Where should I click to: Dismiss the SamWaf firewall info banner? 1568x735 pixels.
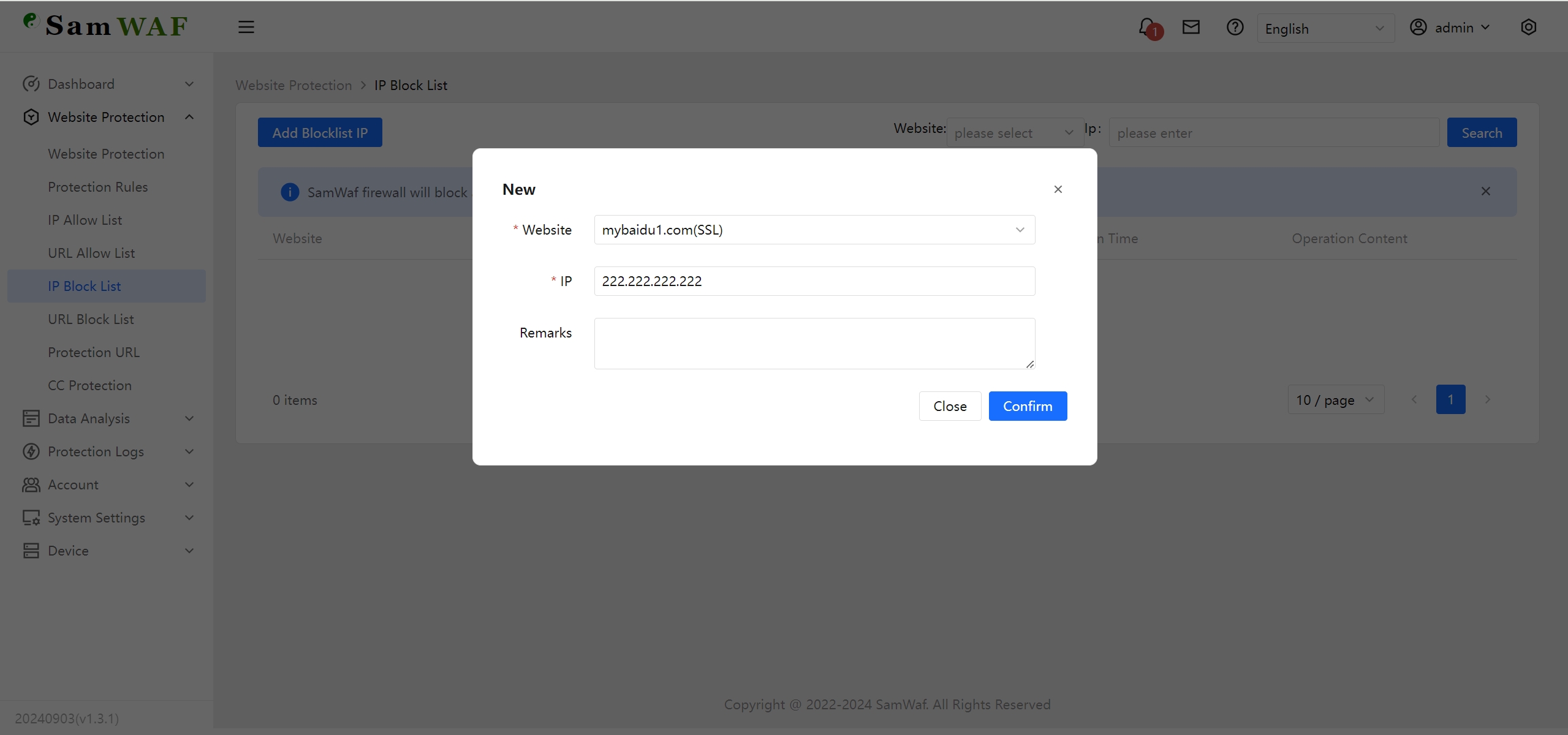click(1485, 191)
